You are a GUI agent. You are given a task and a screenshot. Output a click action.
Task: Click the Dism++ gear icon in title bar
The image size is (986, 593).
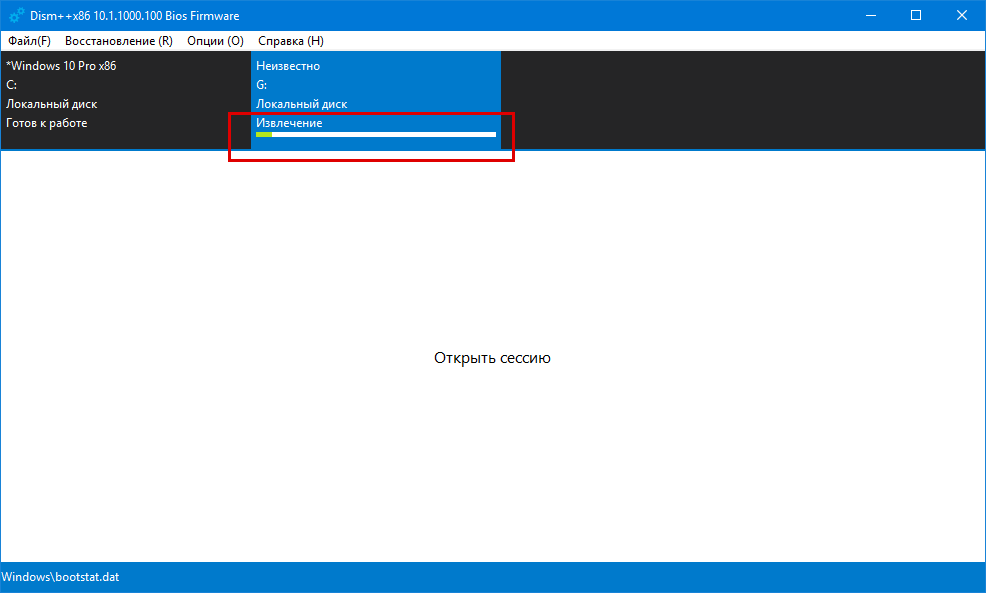pos(16,15)
